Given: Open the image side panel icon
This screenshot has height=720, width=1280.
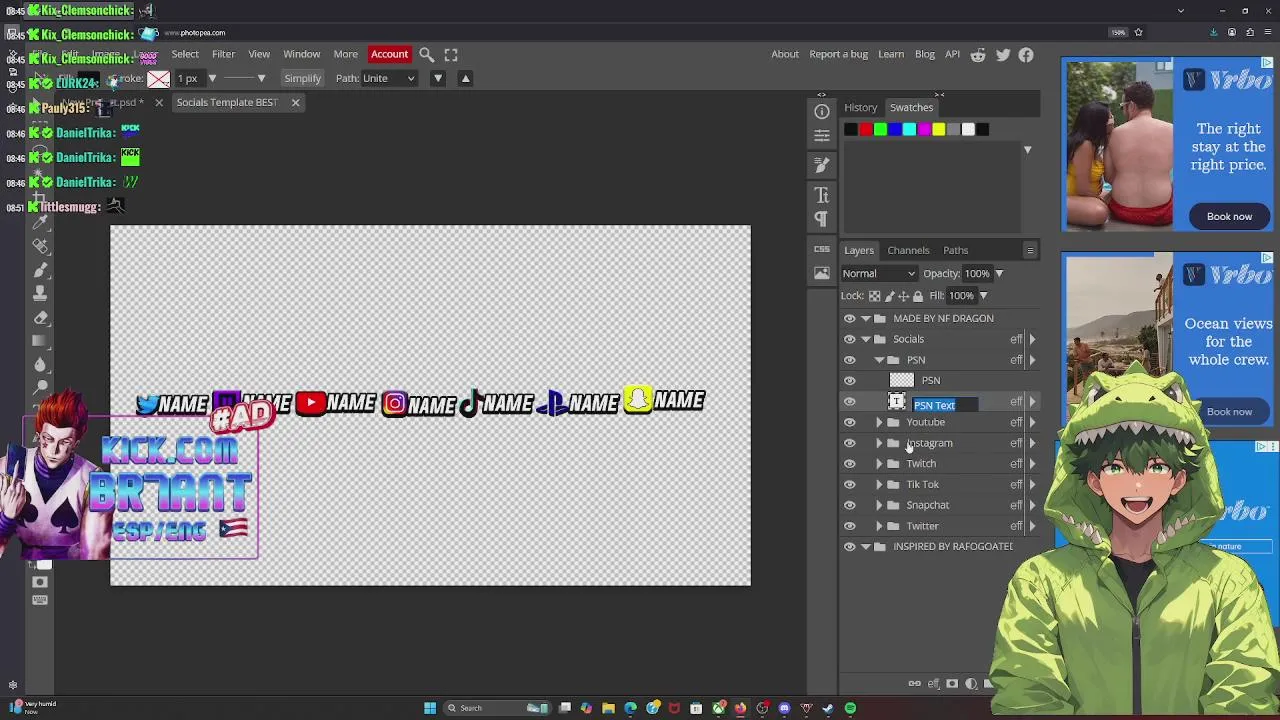Looking at the screenshot, I should [822, 273].
